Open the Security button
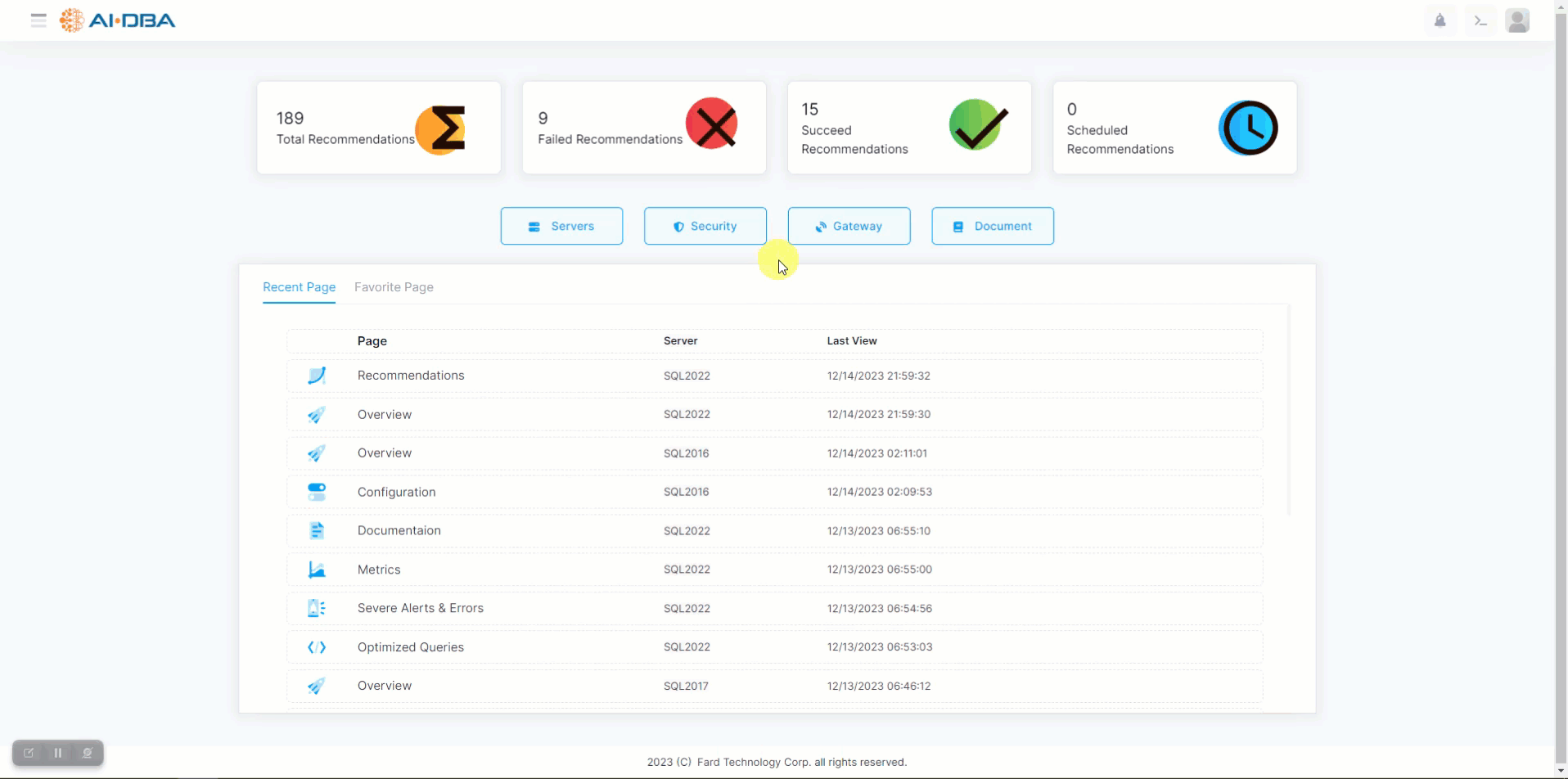 point(705,226)
